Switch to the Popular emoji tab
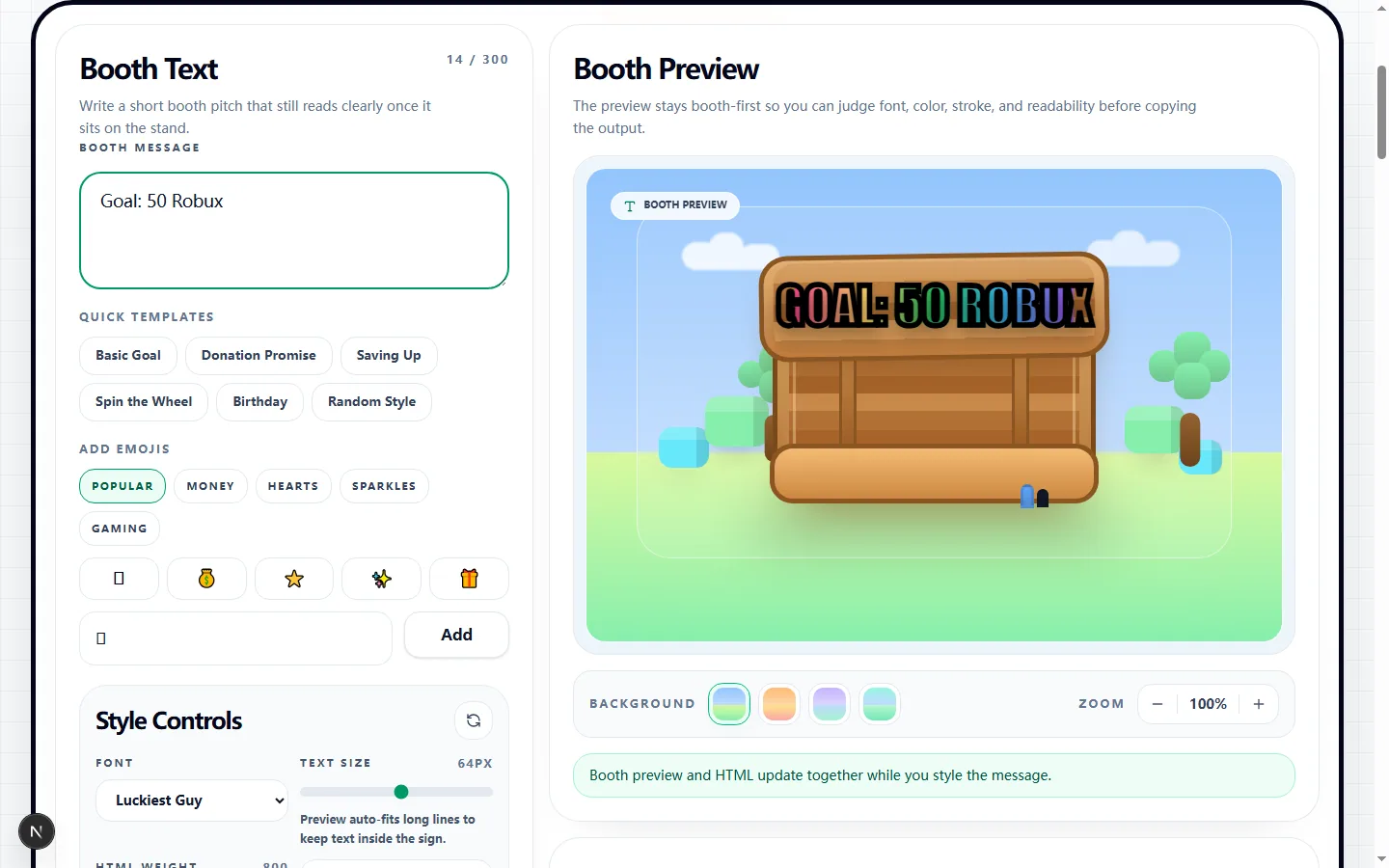The width and height of the screenshot is (1389, 868). tap(123, 486)
